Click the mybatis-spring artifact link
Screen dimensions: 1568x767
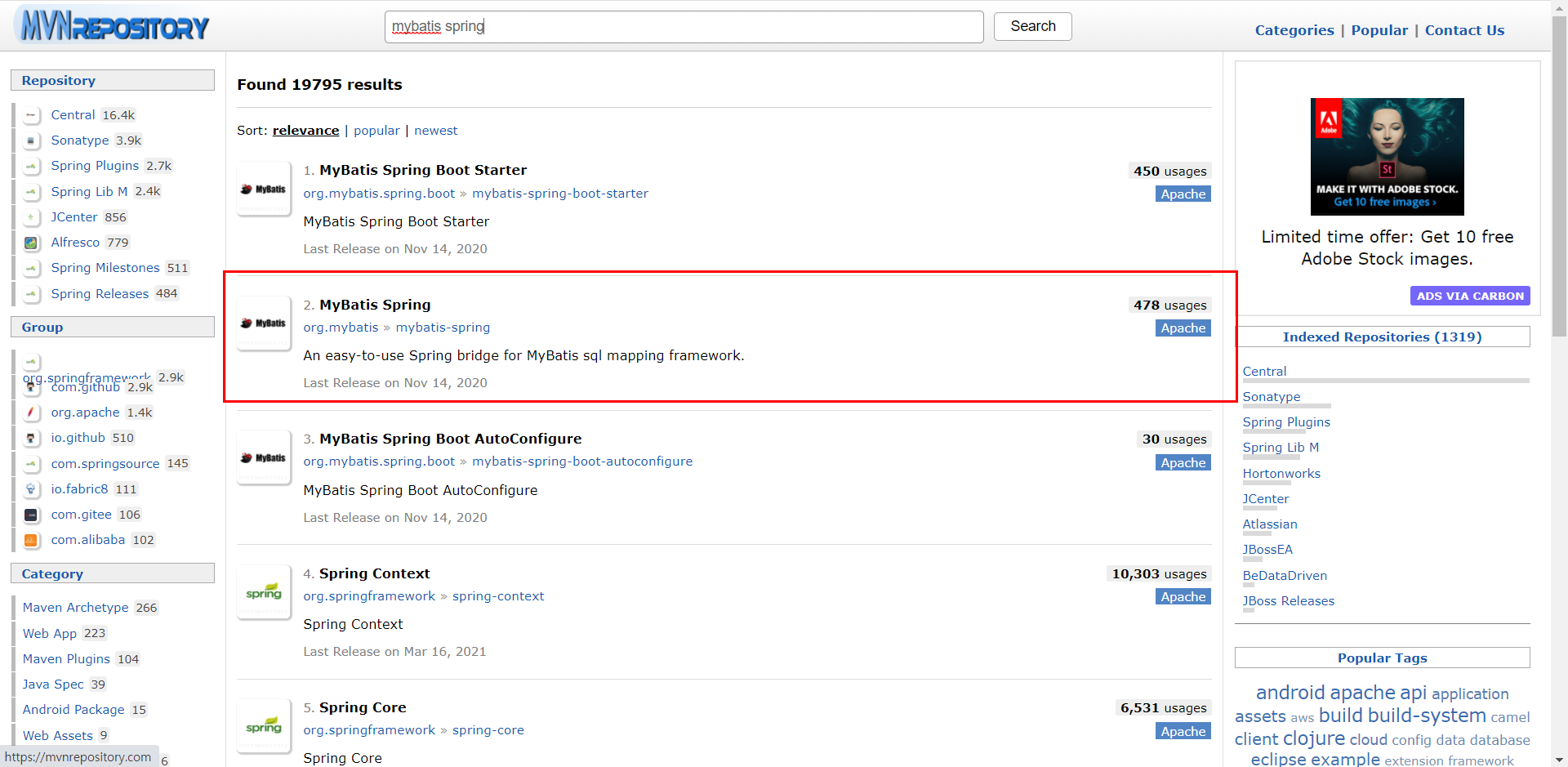(x=443, y=328)
